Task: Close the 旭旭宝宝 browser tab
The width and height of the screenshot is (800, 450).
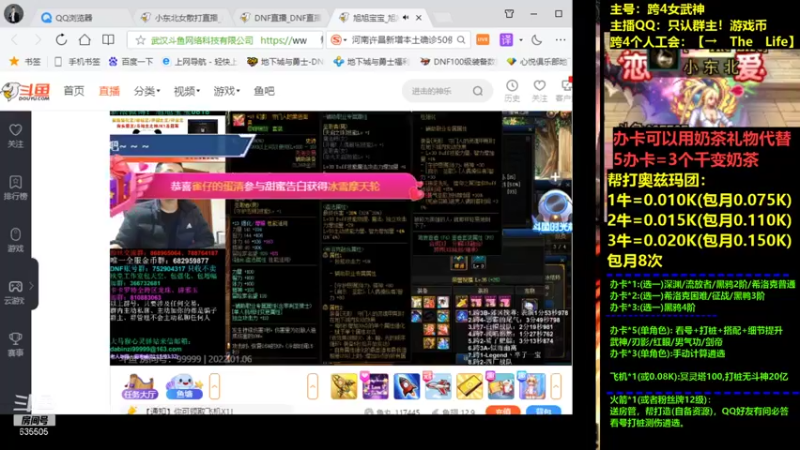Action: pos(419,18)
